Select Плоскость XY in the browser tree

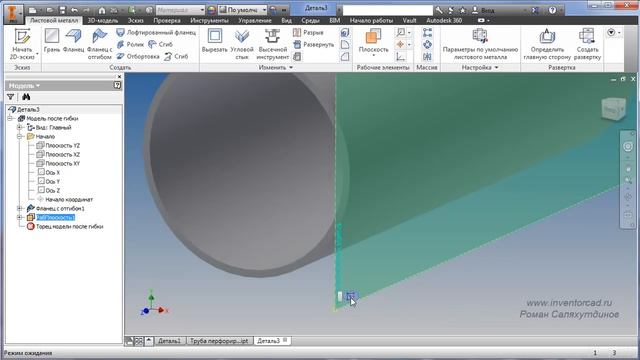(58, 163)
